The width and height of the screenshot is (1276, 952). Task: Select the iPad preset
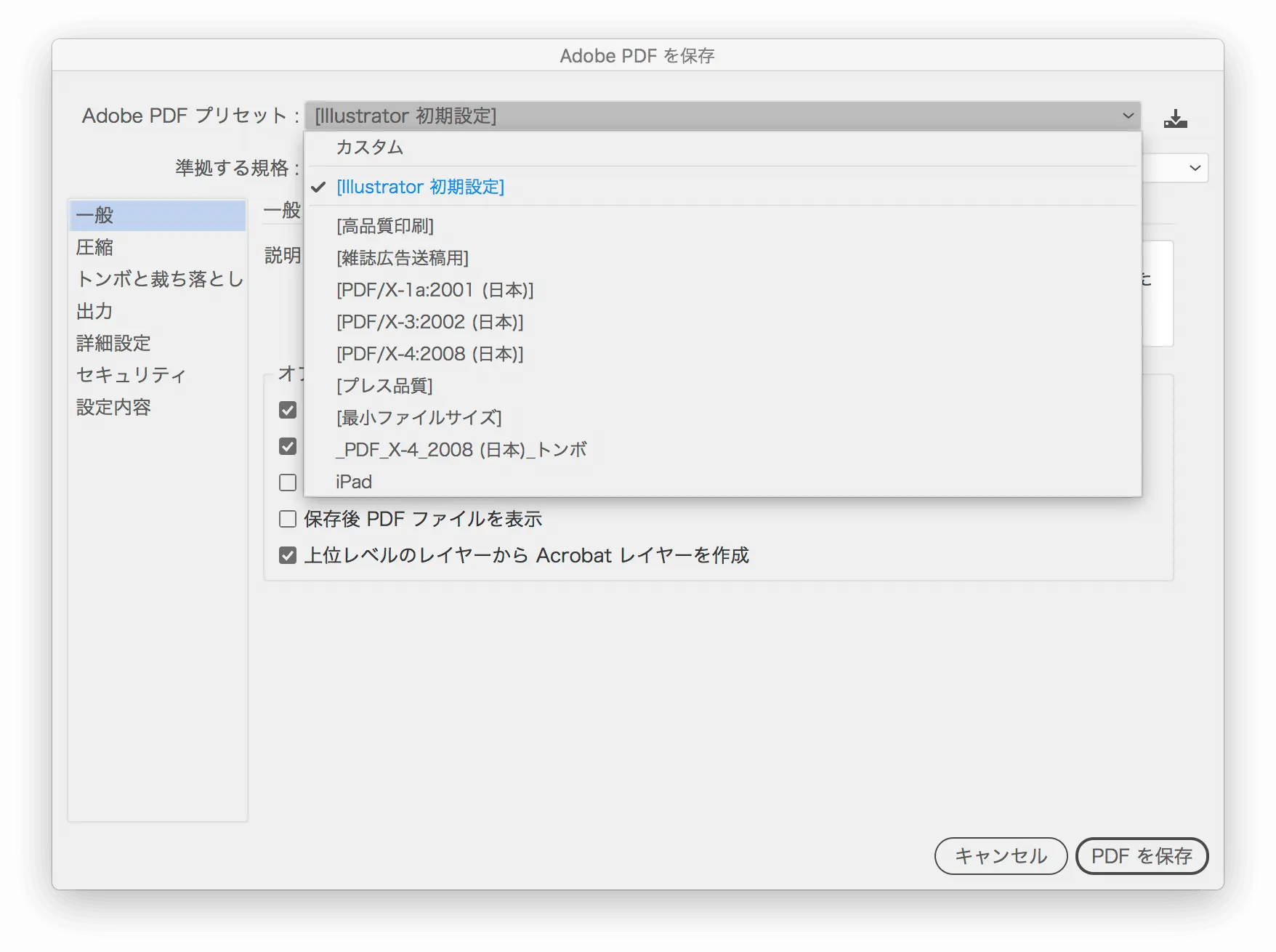coord(723,482)
